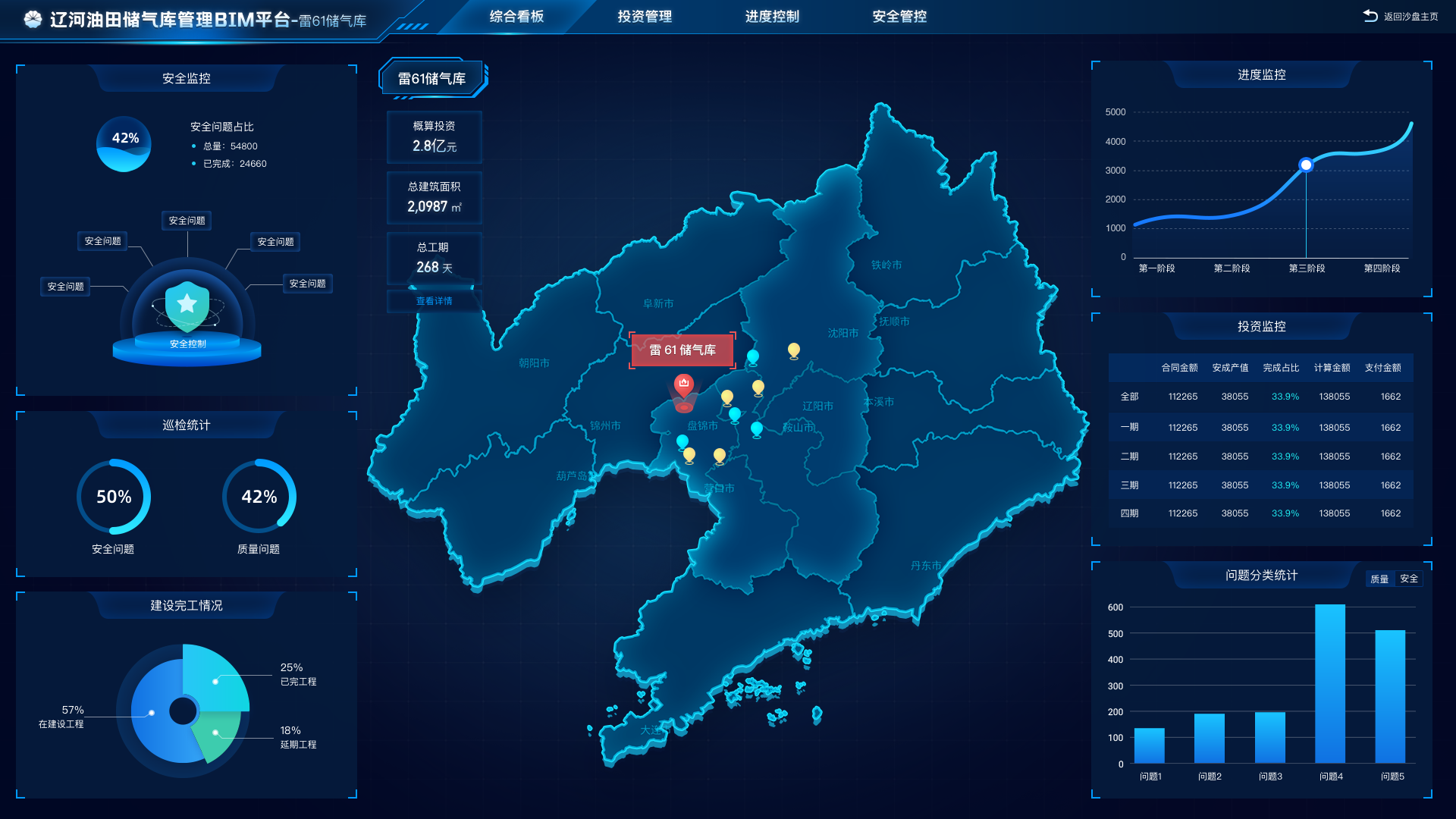Switch issue chart to 安全
This screenshot has height=819, width=1456.
pyautogui.click(x=1409, y=579)
